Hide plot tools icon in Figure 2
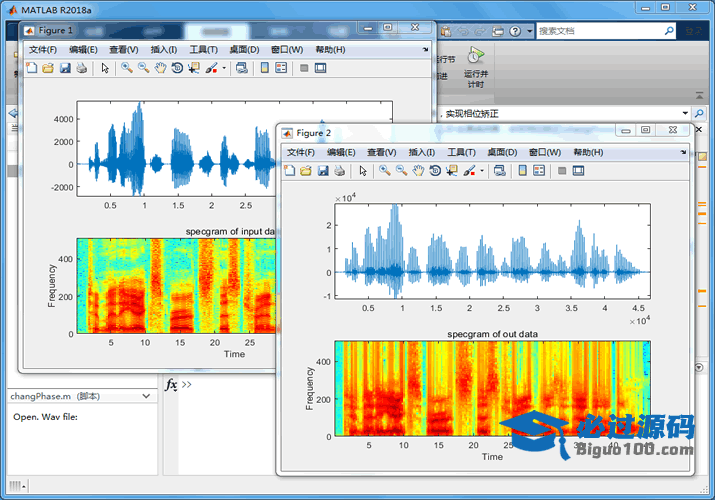The width and height of the screenshot is (715, 500). 562,170
